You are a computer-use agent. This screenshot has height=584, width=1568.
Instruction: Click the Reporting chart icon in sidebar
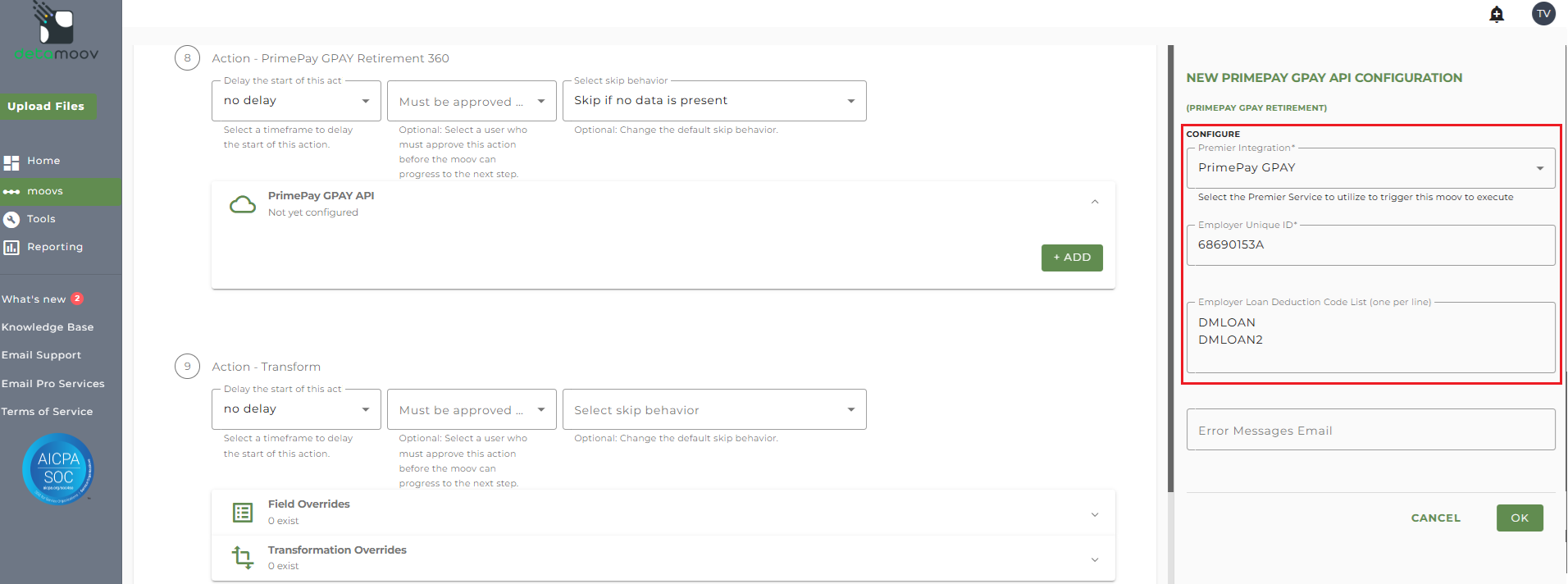tap(11, 247)
